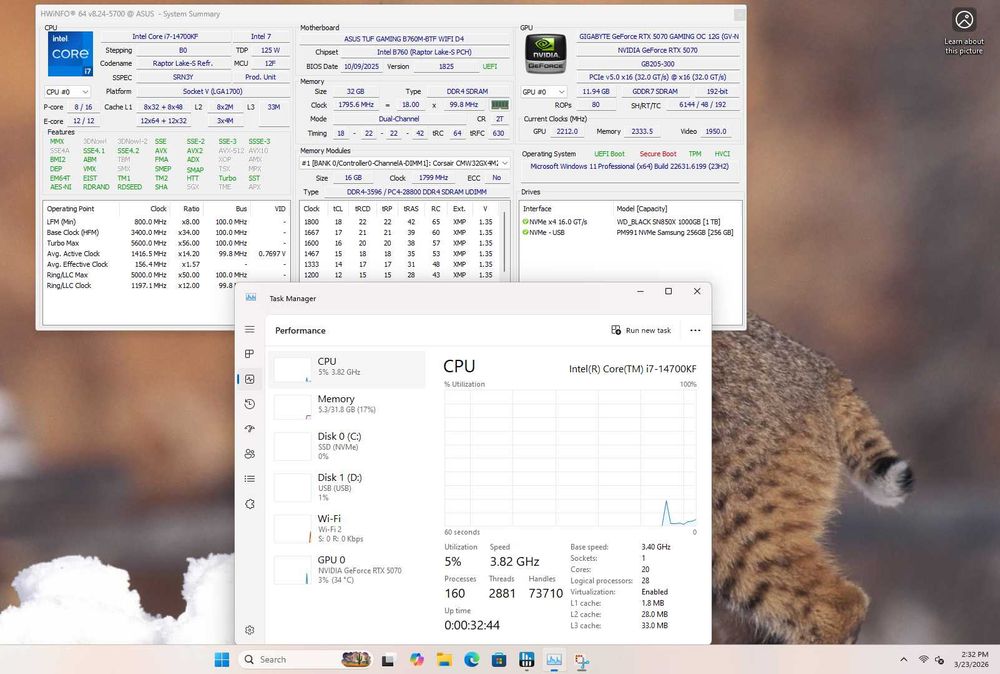Click the 'Raptor Lake-S Refr.' codename field
This screenshot has height=674, width=1000.
[x=182, y=64]
